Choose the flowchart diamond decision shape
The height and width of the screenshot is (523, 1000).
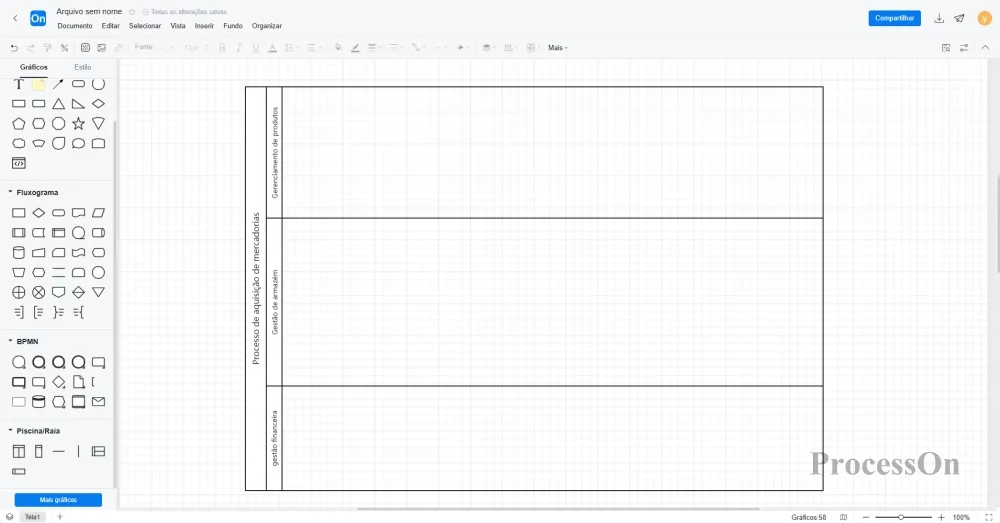coord(38,213)
